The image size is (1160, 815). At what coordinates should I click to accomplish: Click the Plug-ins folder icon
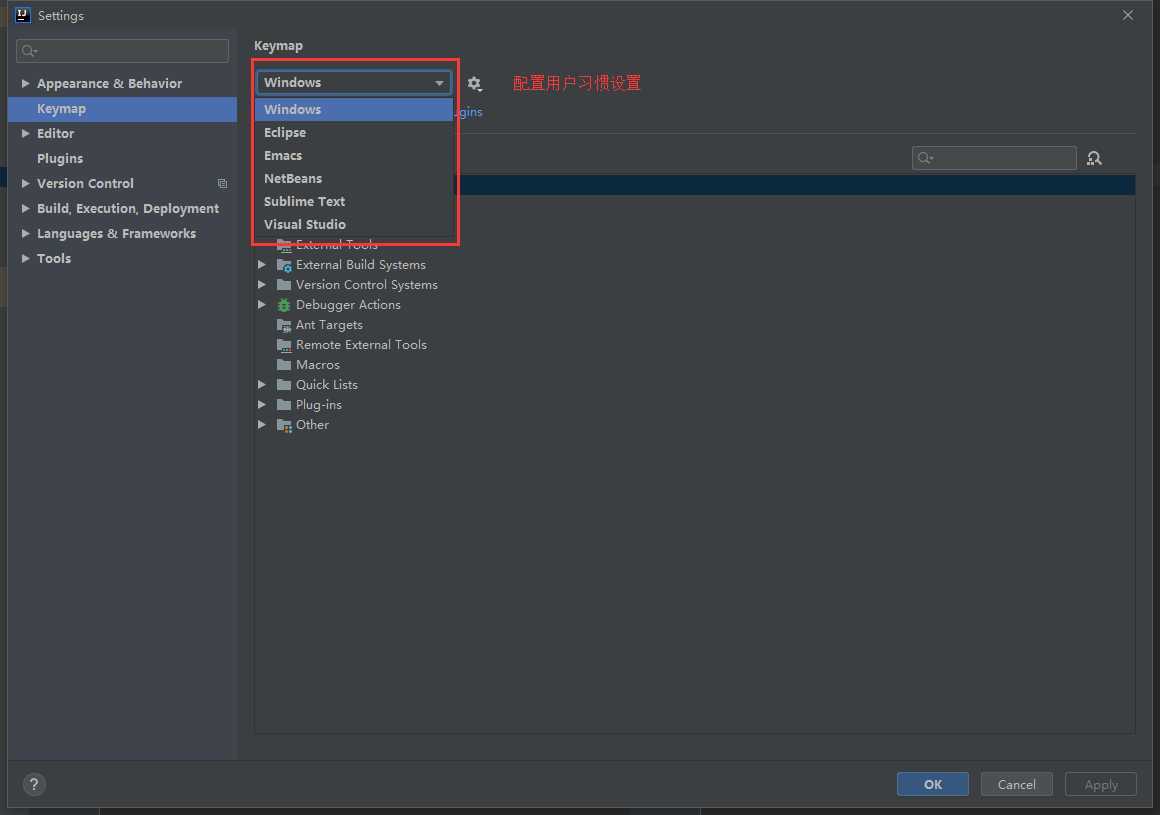tap(284, 405)
